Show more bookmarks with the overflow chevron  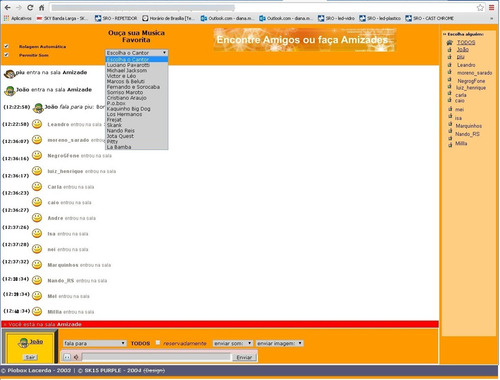[x=491, y=18]
